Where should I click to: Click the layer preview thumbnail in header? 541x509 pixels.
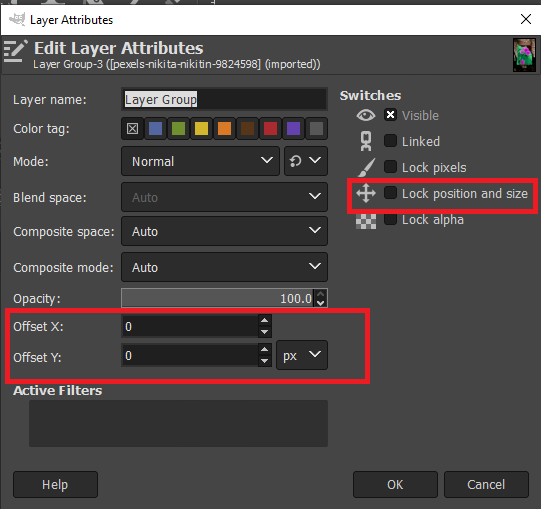(524, 55)
